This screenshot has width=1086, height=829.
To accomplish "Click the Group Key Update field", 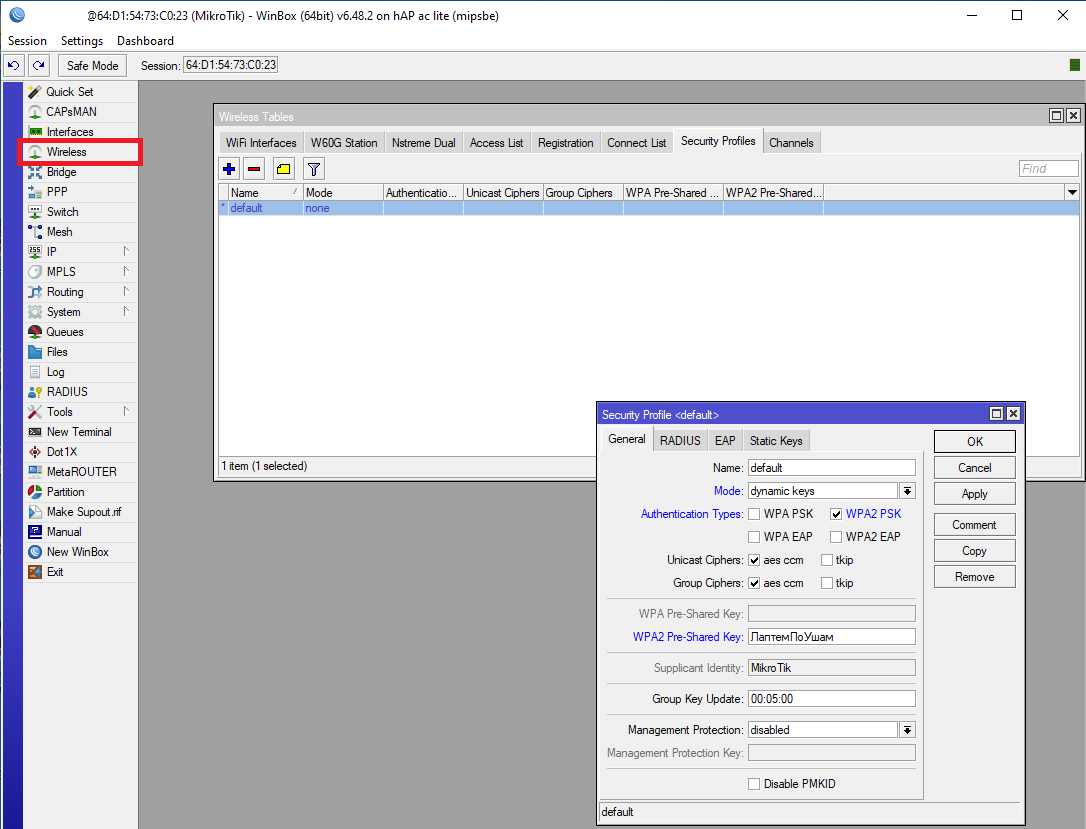I will [832, 699].
